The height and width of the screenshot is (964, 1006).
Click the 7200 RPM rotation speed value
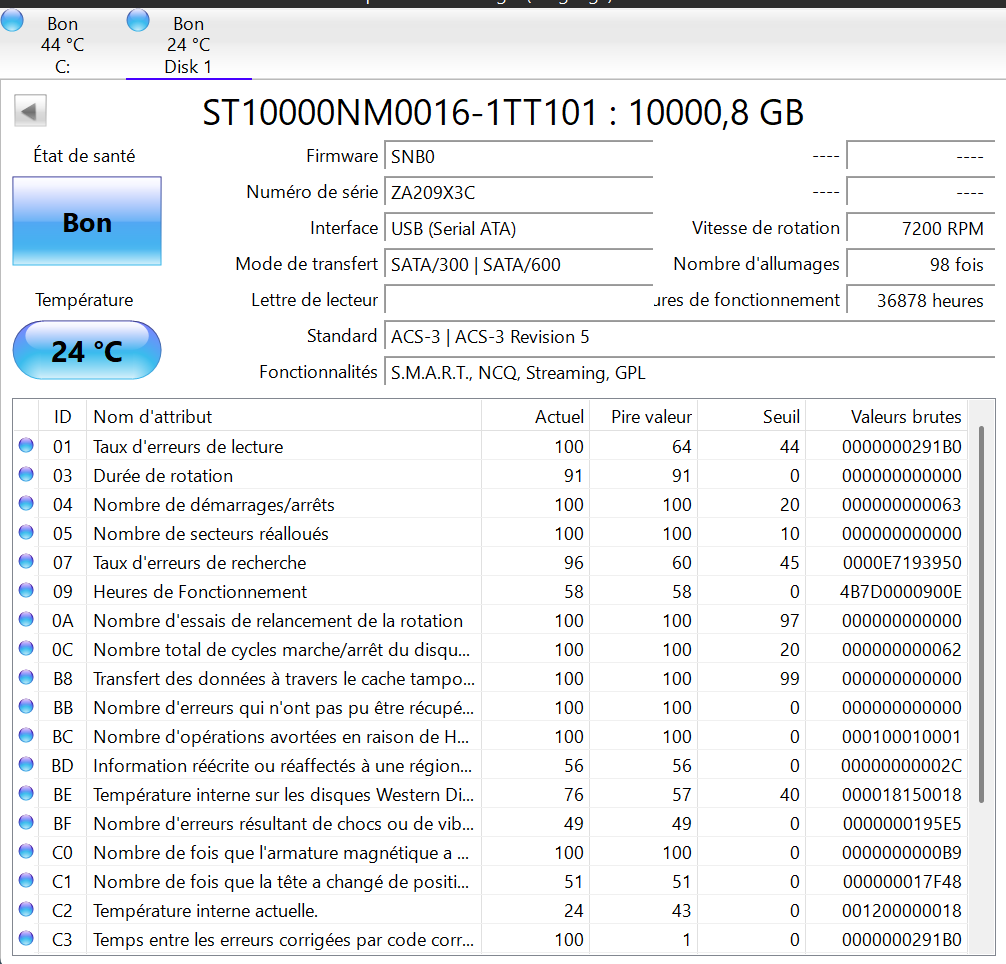[921, 228]
